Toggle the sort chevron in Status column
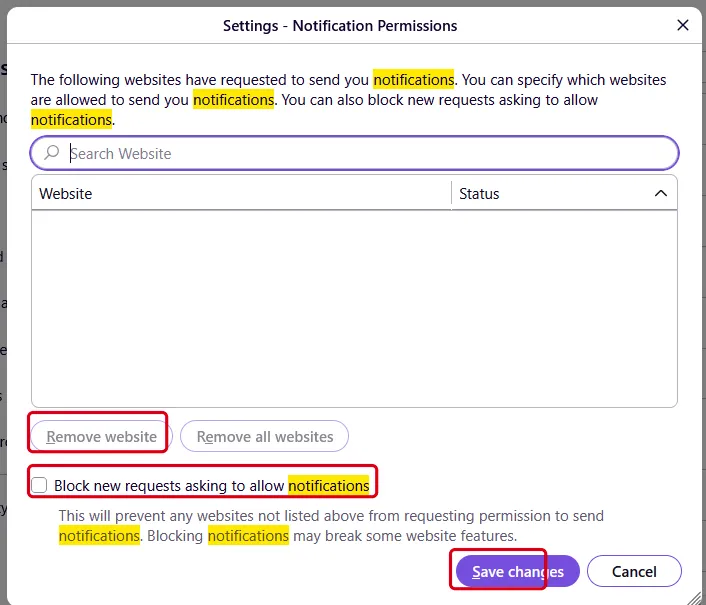Viewport: 706px width, 605px height. (661, 194)
